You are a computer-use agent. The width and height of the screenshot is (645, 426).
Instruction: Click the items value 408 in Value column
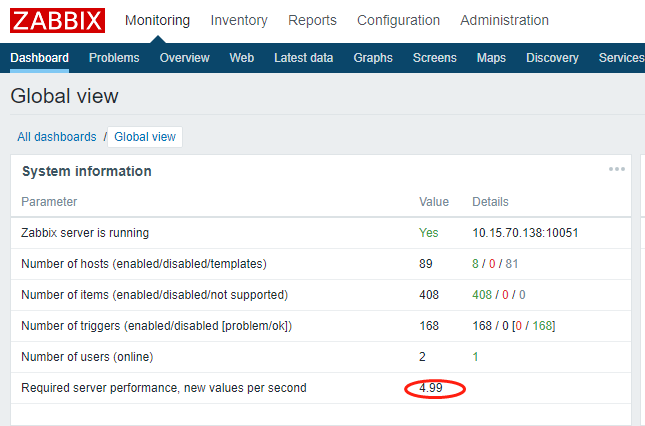[x=429, y=295]
